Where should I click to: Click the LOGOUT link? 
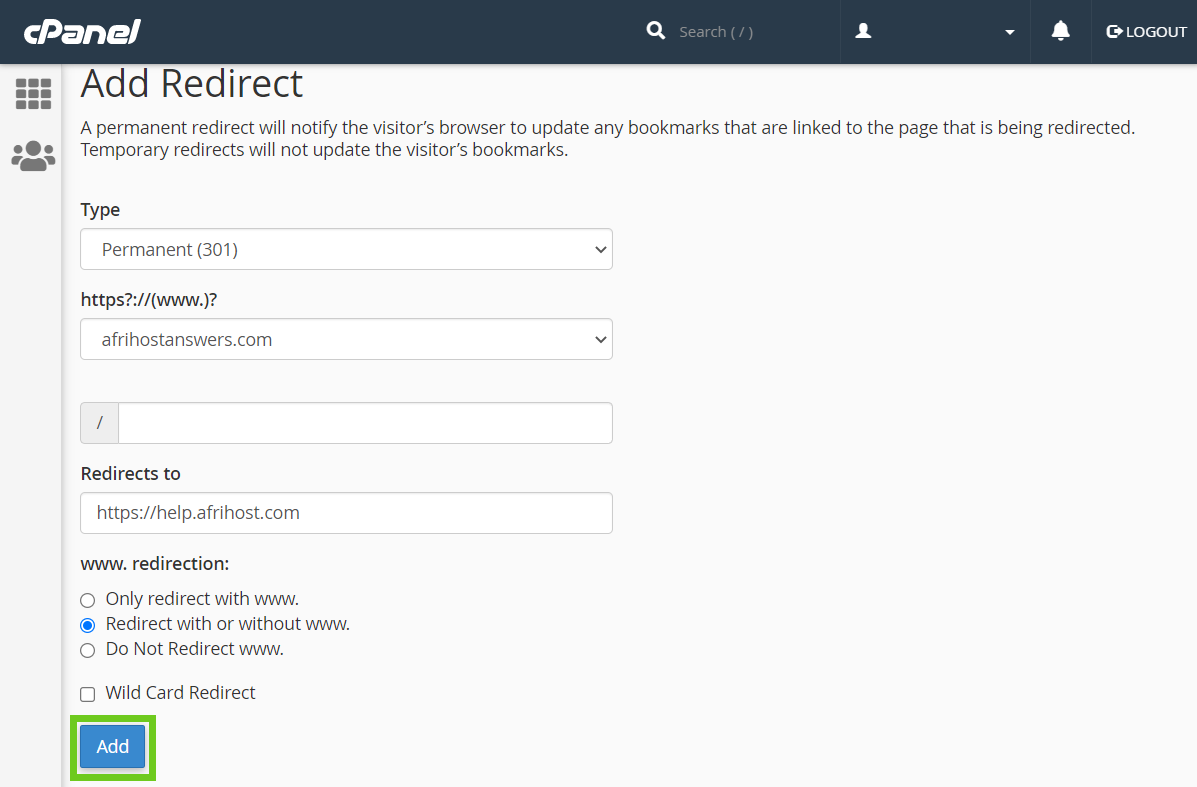point(1155,32)
